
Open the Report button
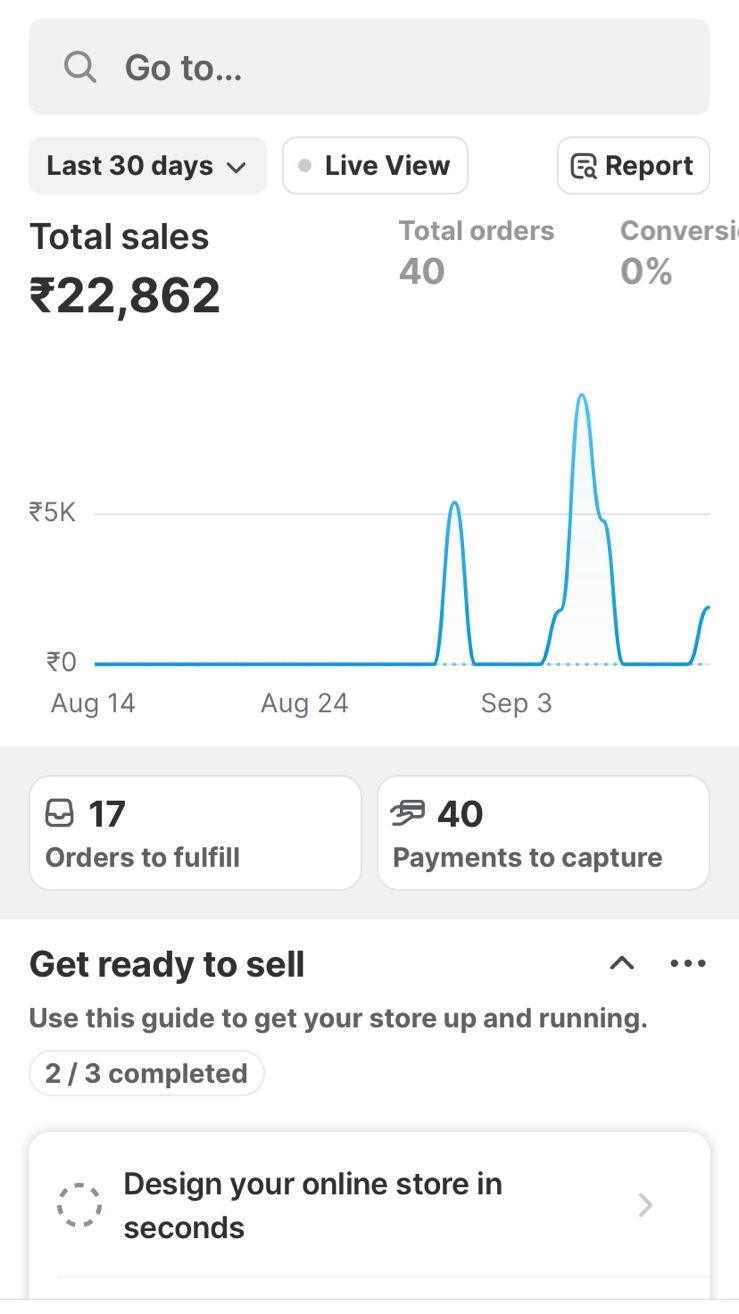click(633, 166)
